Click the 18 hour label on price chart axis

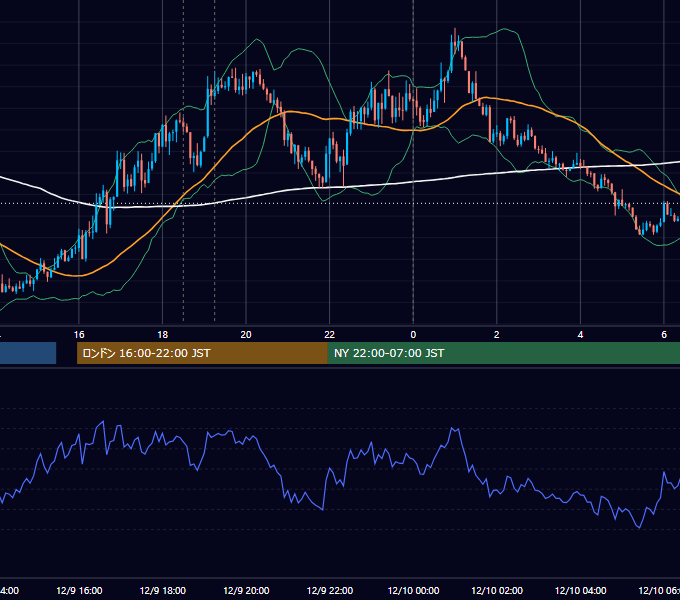pos(163,334)
